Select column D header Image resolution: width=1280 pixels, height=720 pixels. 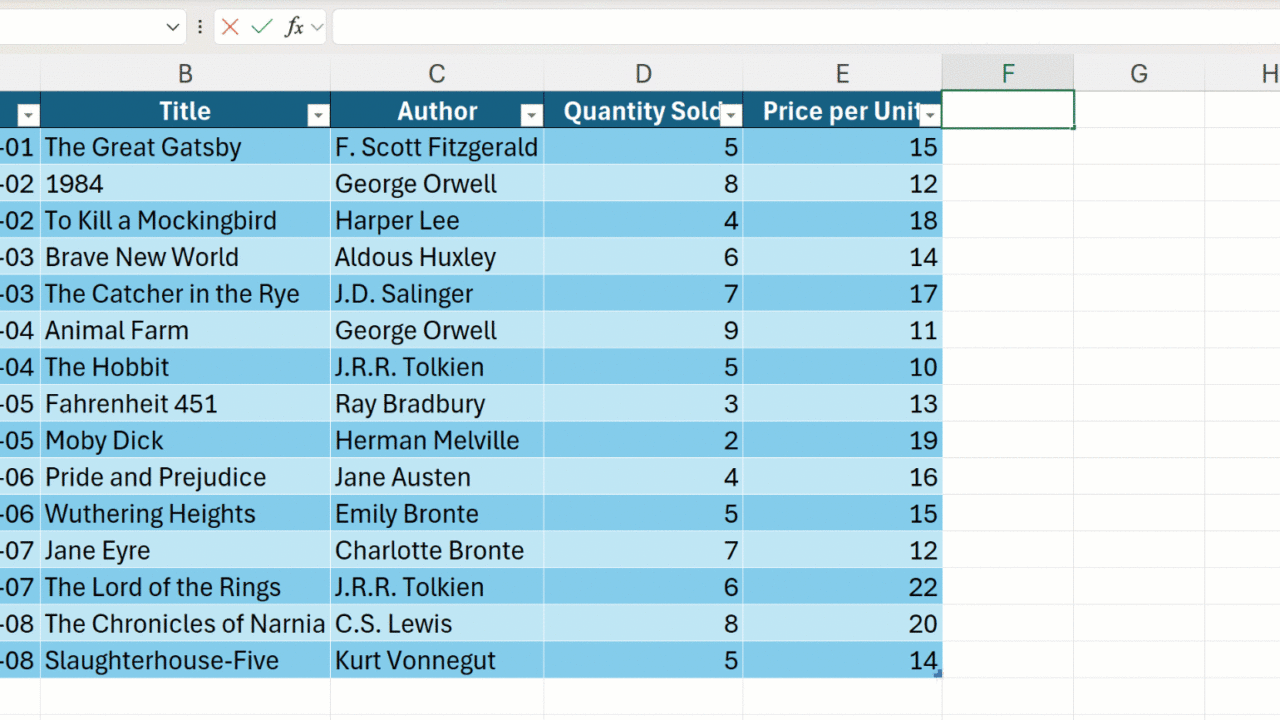click(643, 73)
